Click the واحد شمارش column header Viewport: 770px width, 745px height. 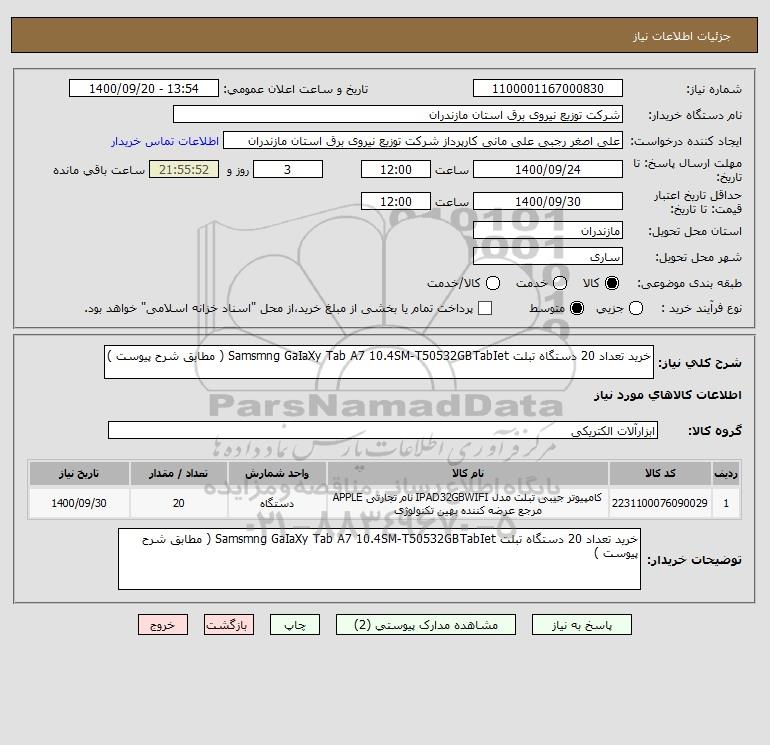[x=277, y=473]
